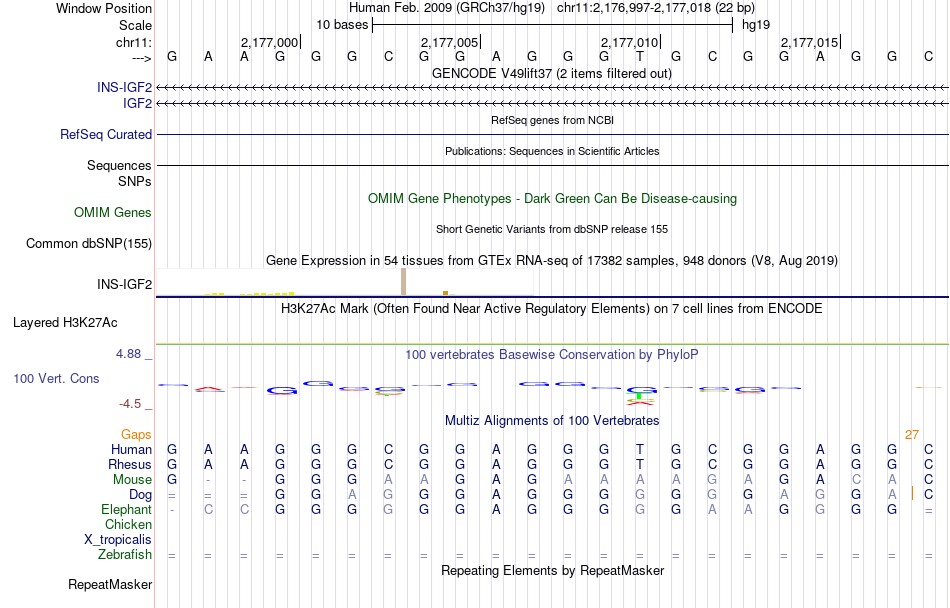The height and width of the screenshot is (608, 950).
Task: Open the H3K27Ac Mark track title
Action: (x=552, y=308)
